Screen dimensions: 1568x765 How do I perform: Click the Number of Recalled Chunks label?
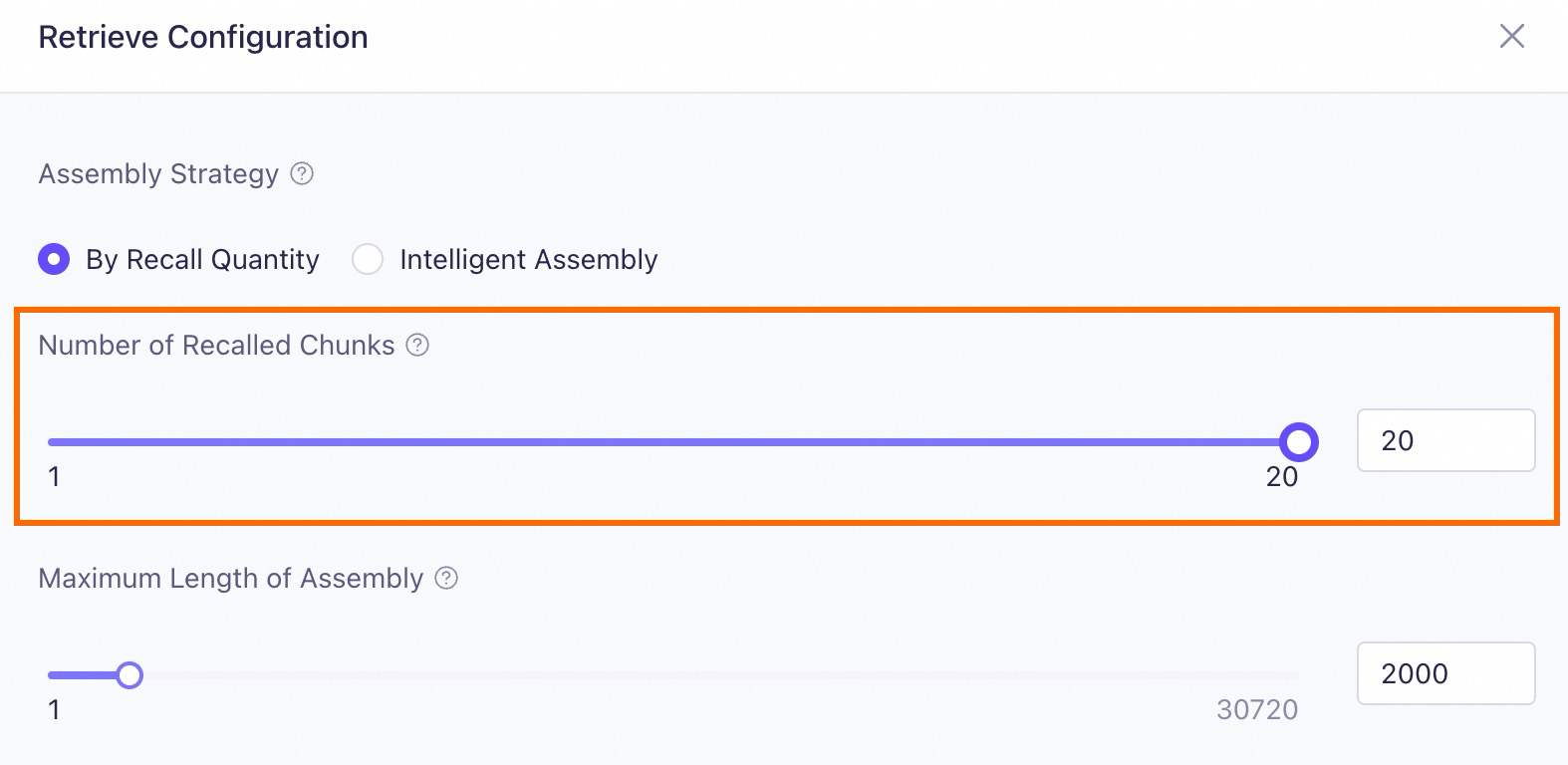click(x=216, y=345)
